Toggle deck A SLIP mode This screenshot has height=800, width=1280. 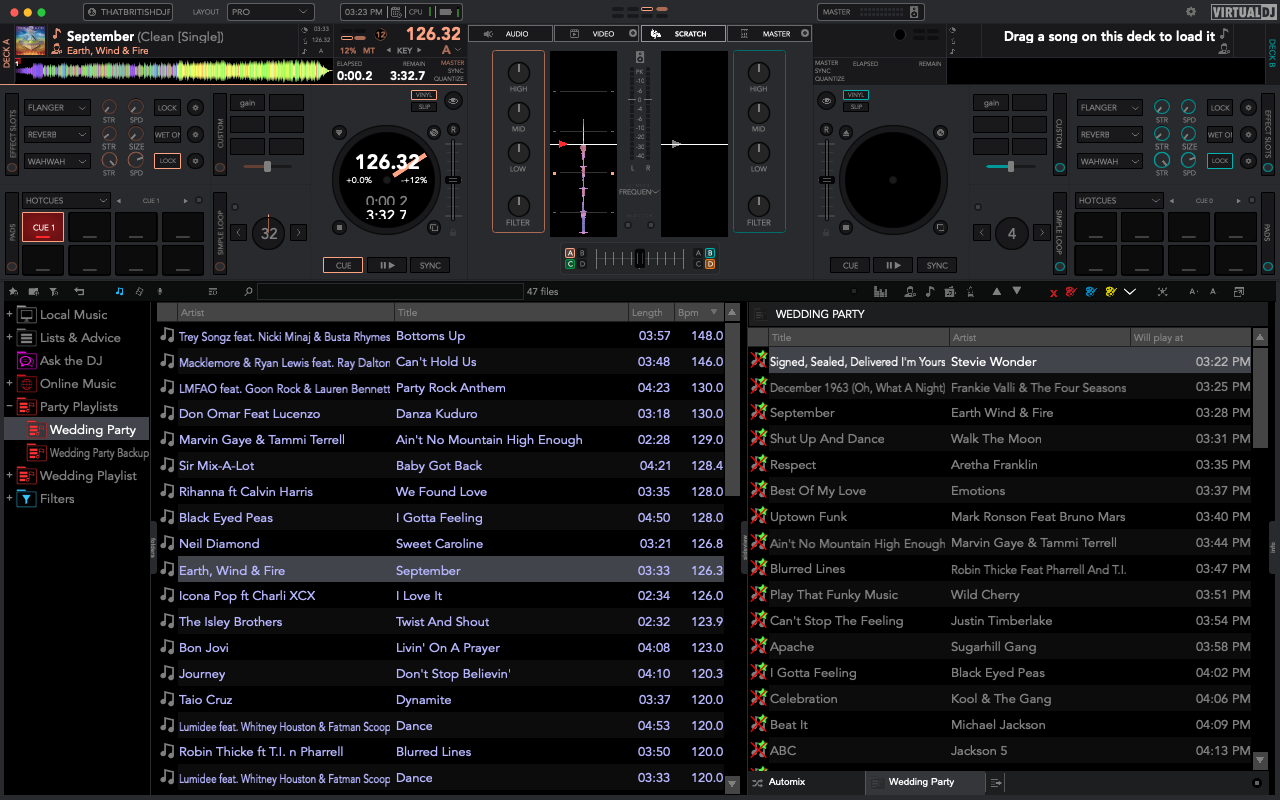point(424,107)
